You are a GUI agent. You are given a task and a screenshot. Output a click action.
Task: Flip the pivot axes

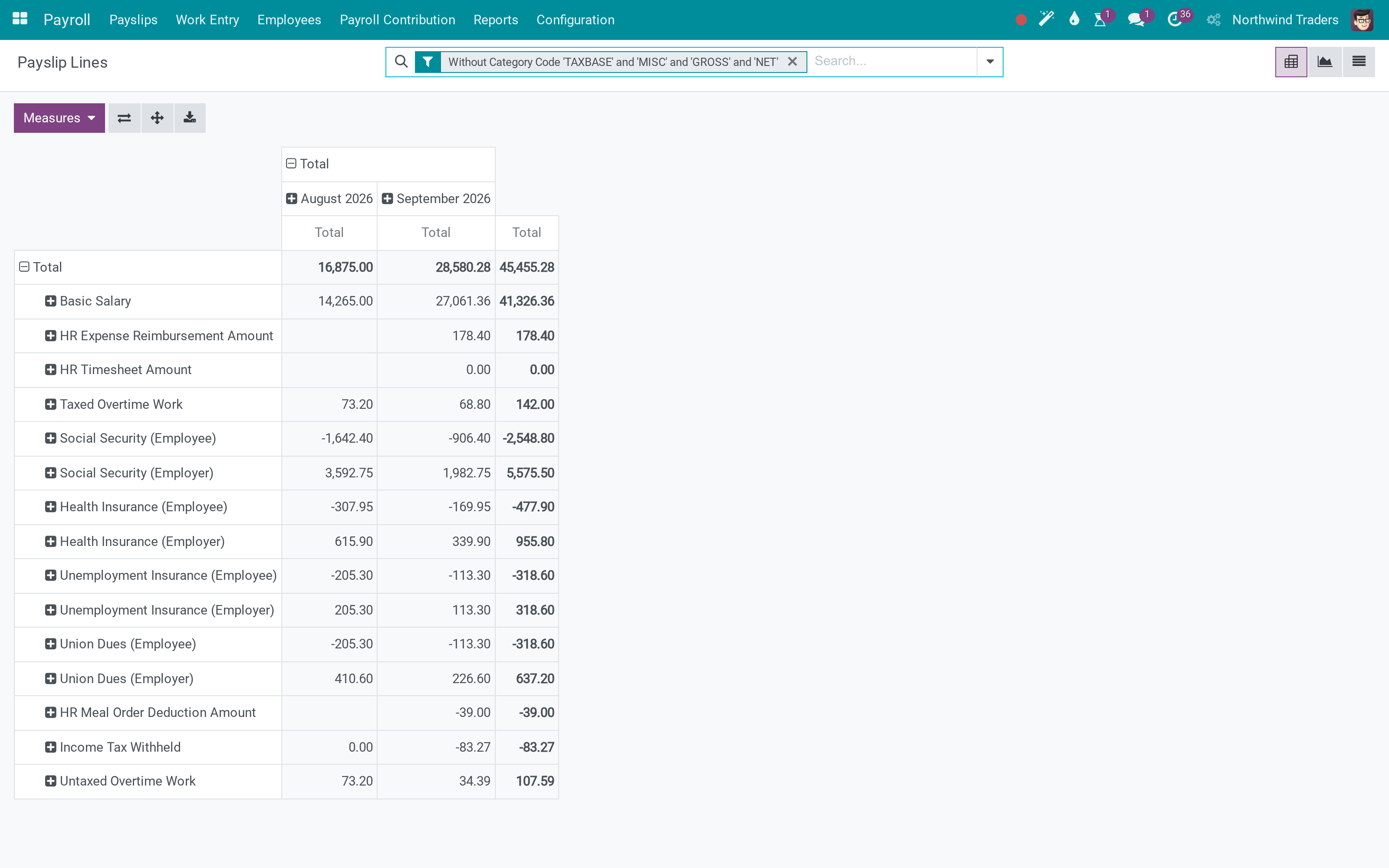[x=124, y=118]
